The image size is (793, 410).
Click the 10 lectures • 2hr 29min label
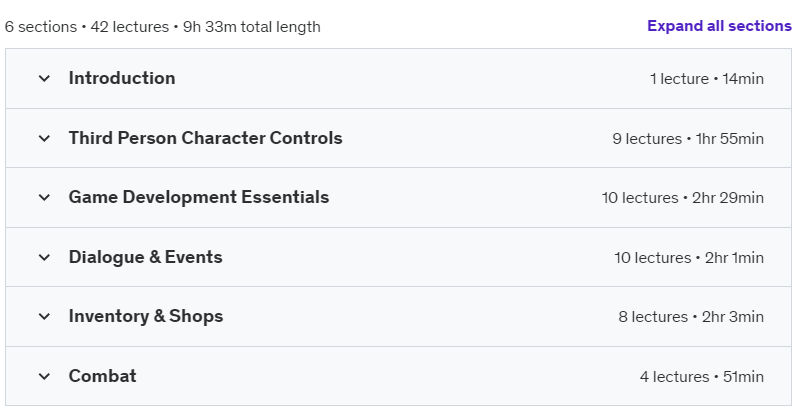(x=683, y=198)
